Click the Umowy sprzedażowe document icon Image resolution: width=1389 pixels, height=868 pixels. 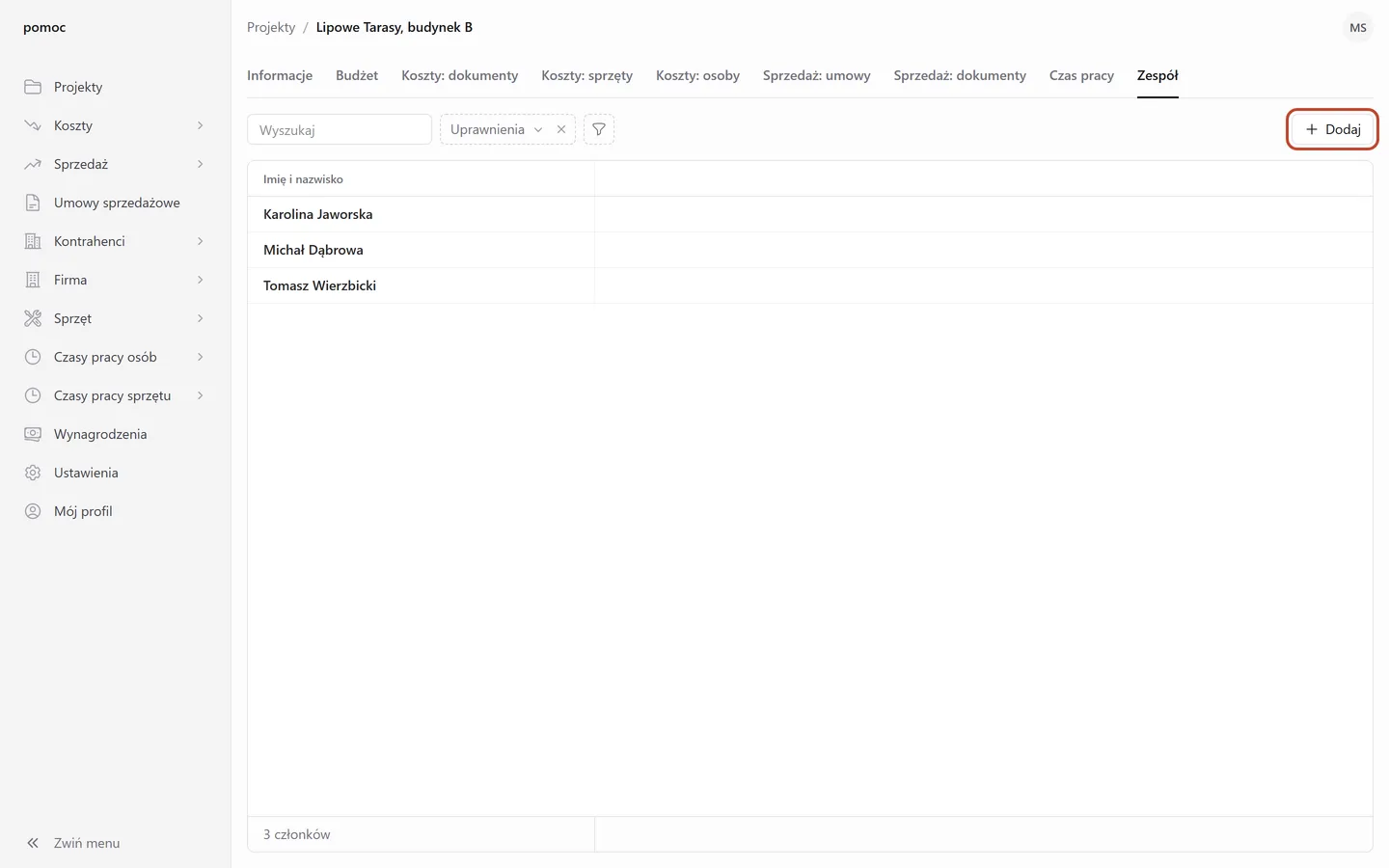click(33, 203)
